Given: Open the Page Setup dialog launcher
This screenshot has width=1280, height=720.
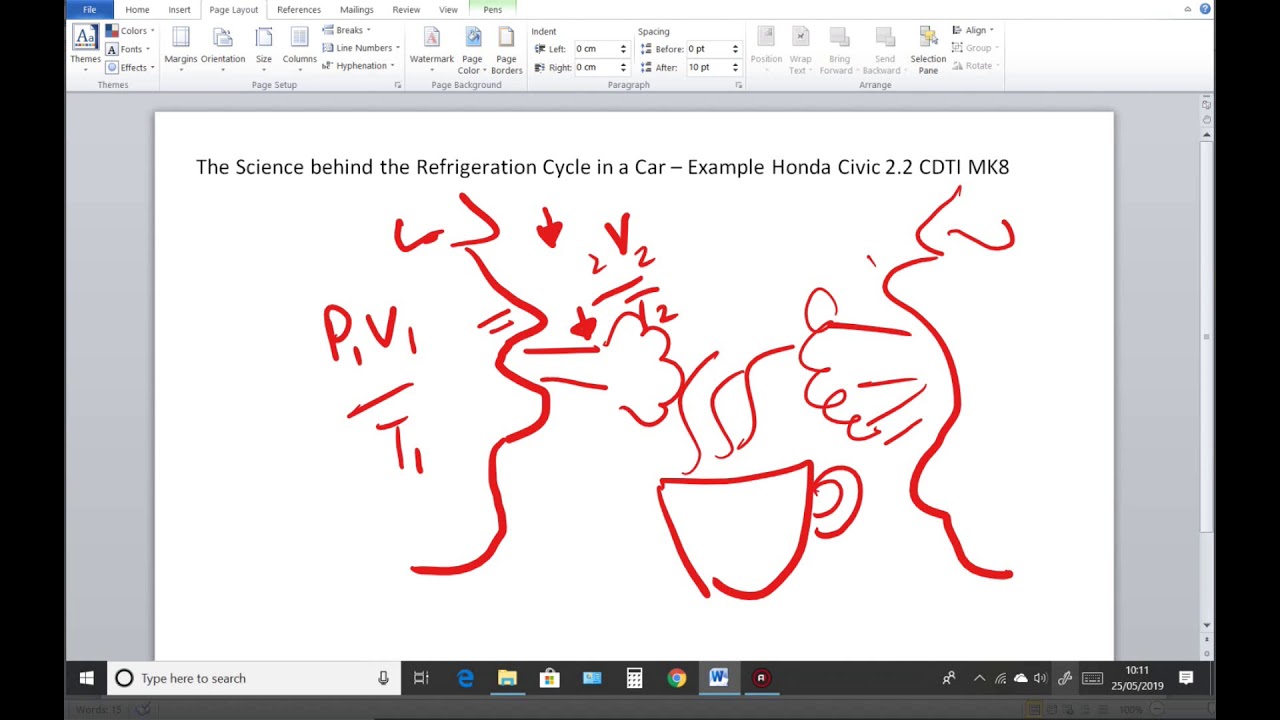Looking at the screenshot, I should tap(398, 85).
